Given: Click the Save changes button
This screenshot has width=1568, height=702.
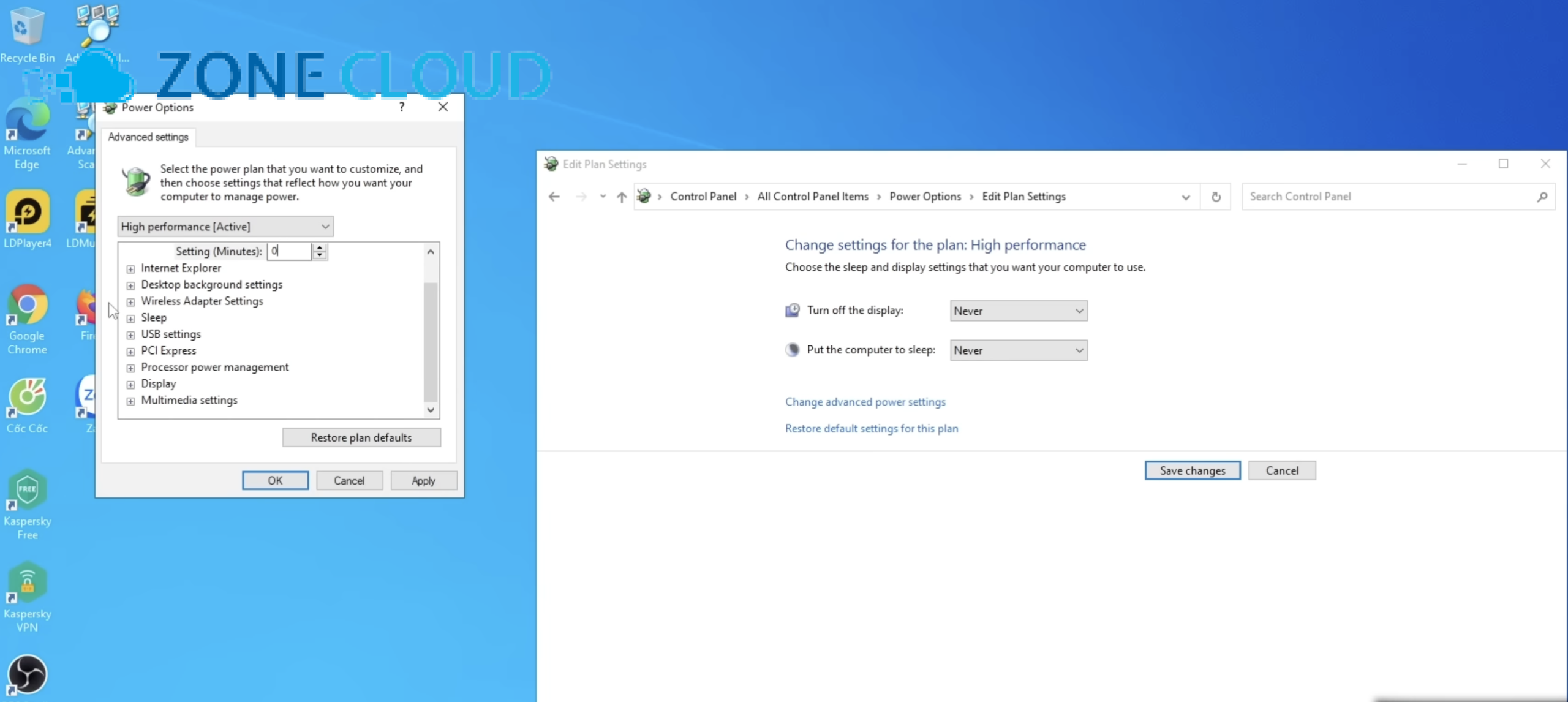Looking at the screenshot, I should (x=1193, y=470).
